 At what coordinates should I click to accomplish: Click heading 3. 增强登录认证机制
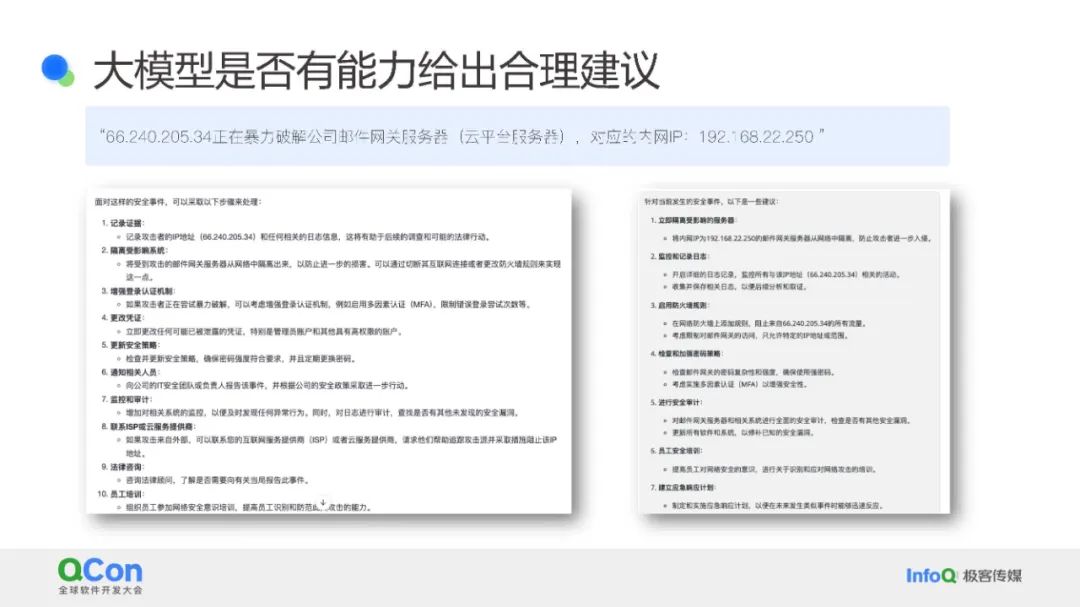click(138, 291)
